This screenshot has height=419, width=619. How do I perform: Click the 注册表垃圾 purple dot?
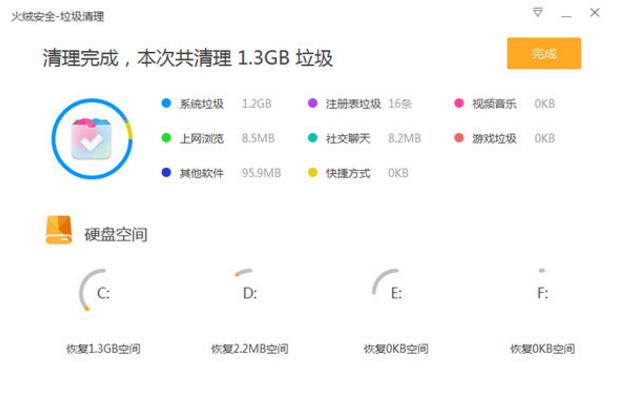(313, 104)
